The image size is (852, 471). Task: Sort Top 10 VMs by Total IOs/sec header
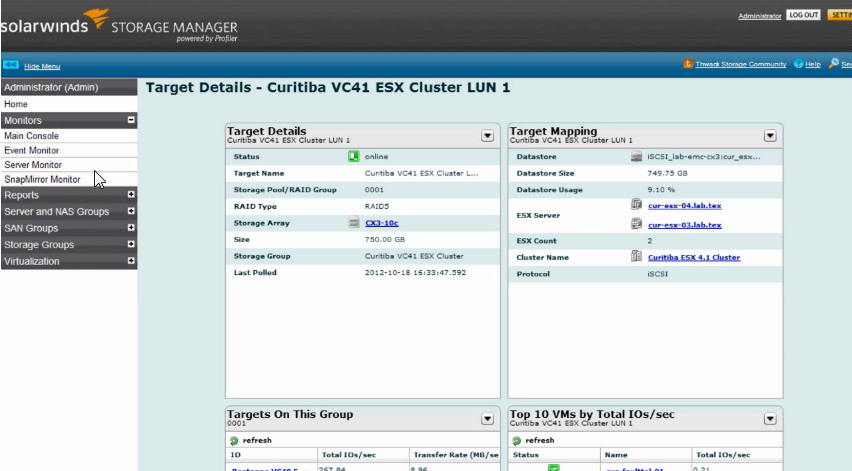(737, 455)
